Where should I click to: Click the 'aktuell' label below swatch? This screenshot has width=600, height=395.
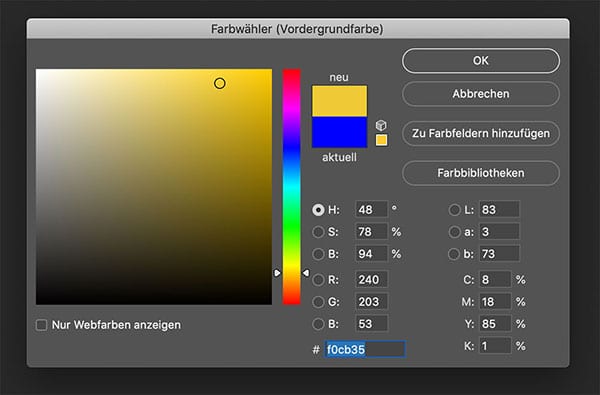339,157
